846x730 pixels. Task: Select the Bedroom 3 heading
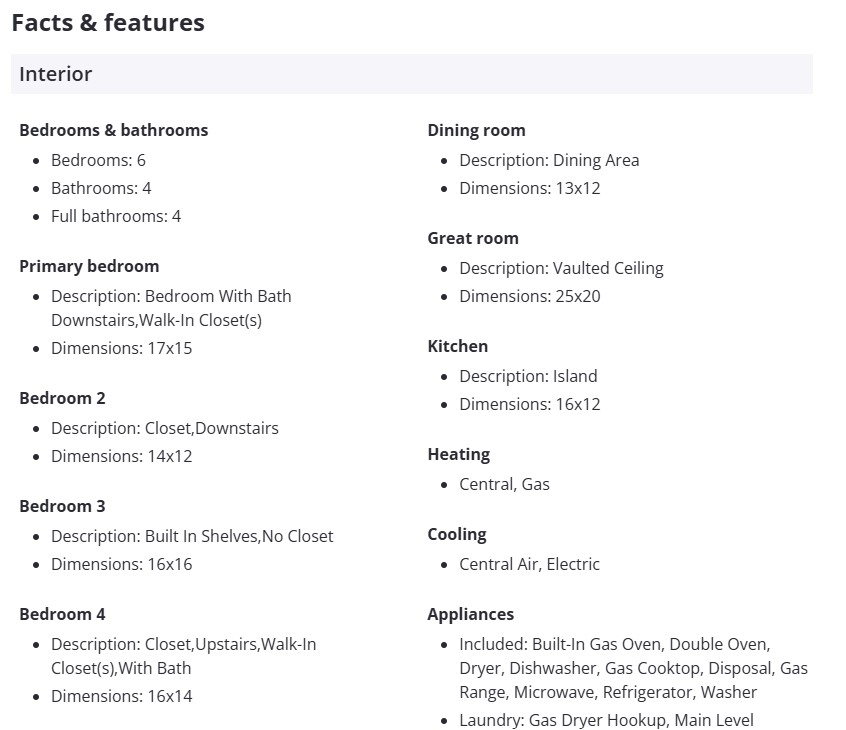coord(62,506)
